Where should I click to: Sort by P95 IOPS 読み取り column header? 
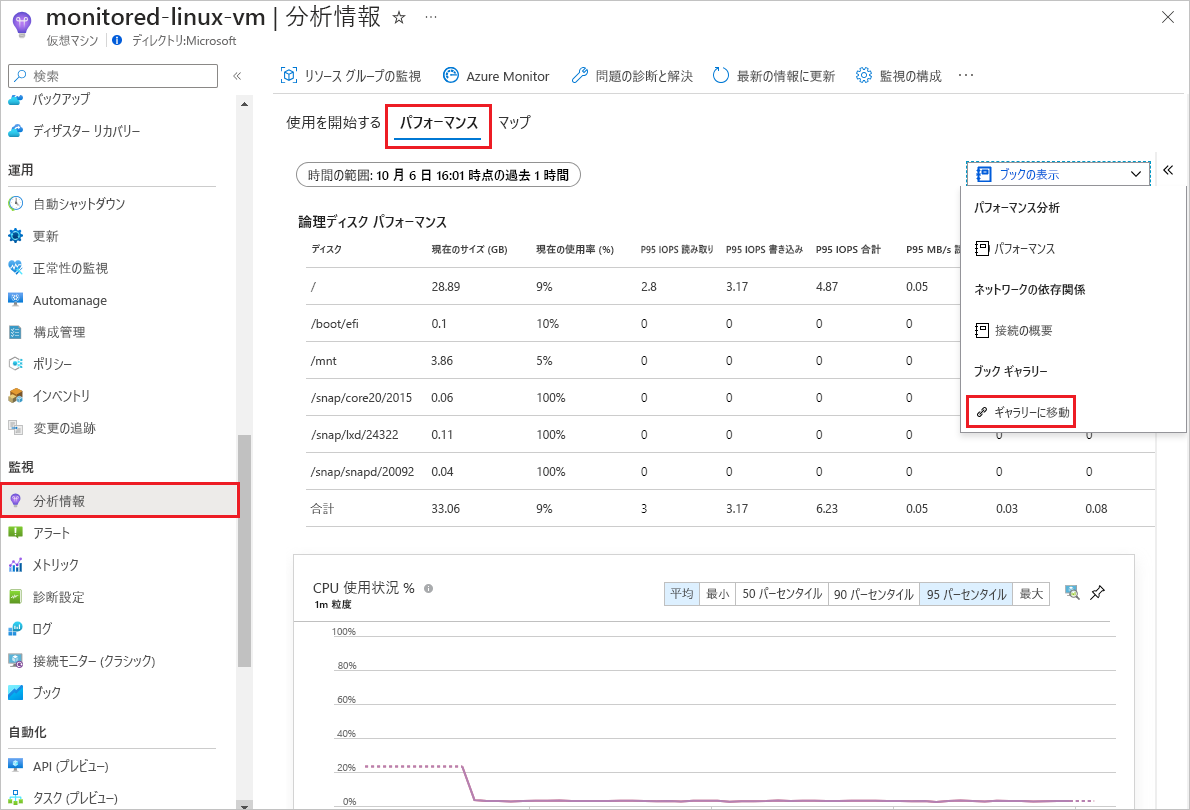click(x=677, y=249)
